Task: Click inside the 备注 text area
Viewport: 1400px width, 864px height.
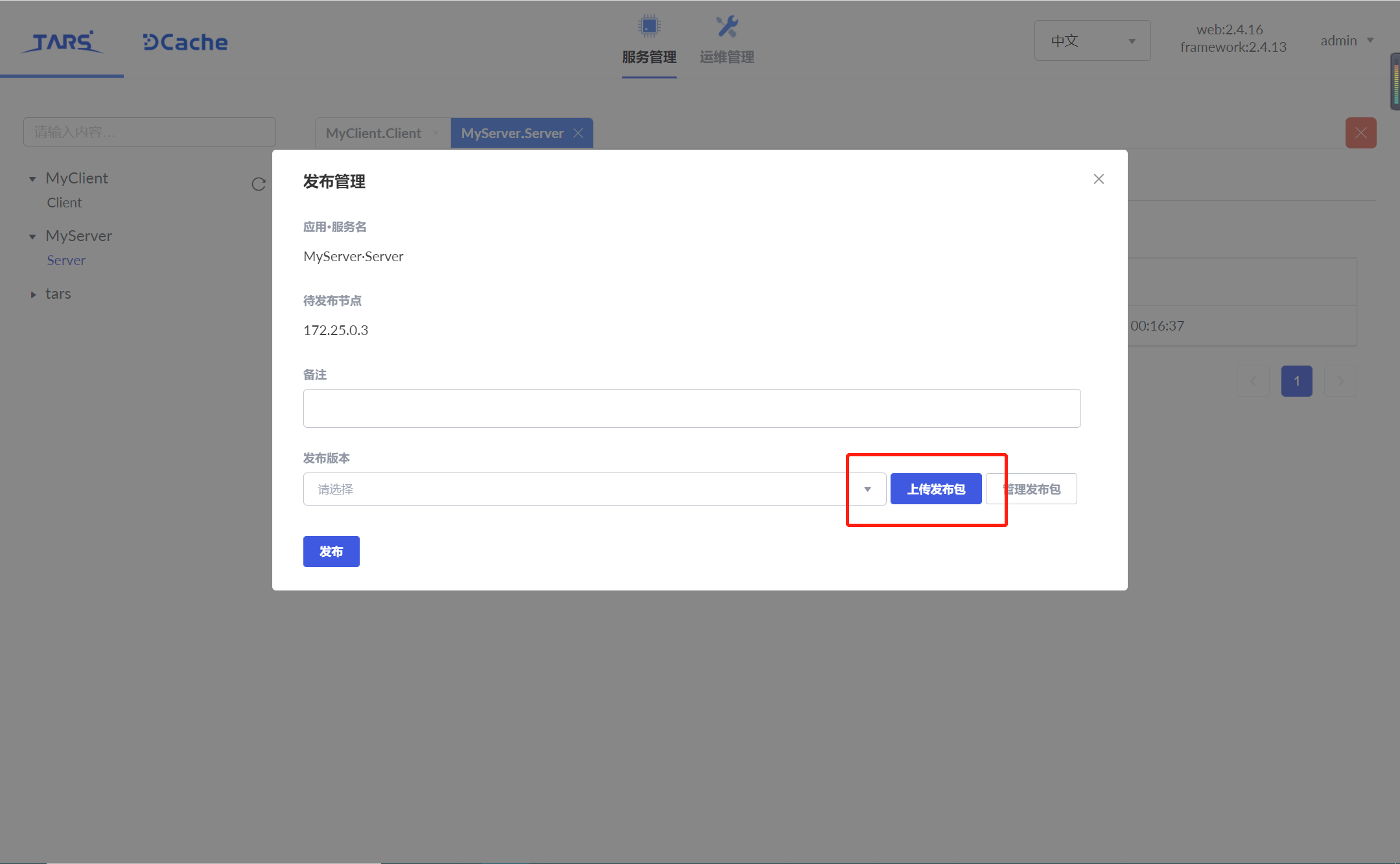Action: point(691,408)
